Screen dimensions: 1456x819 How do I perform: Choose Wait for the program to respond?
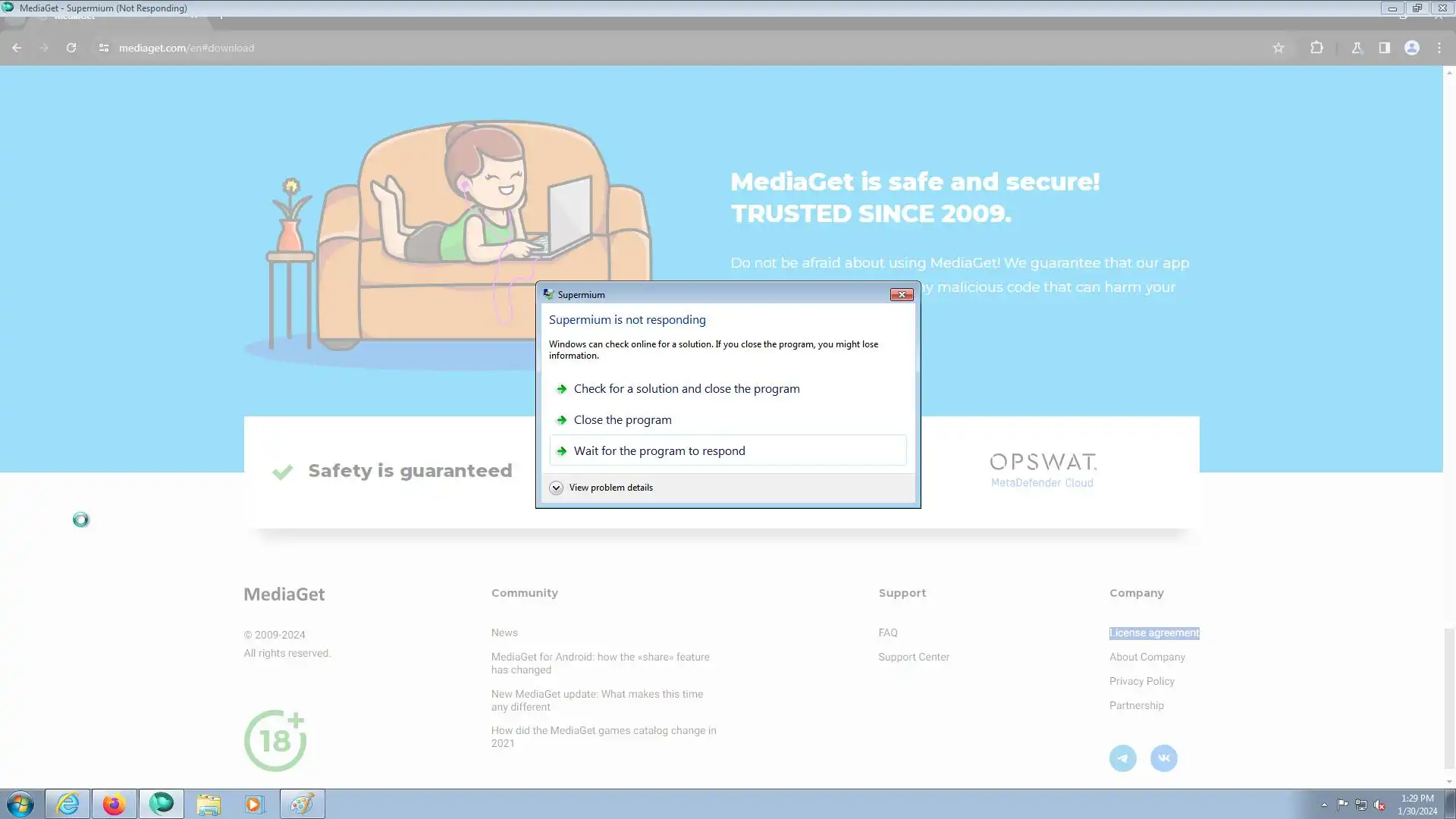coord(728,450)
